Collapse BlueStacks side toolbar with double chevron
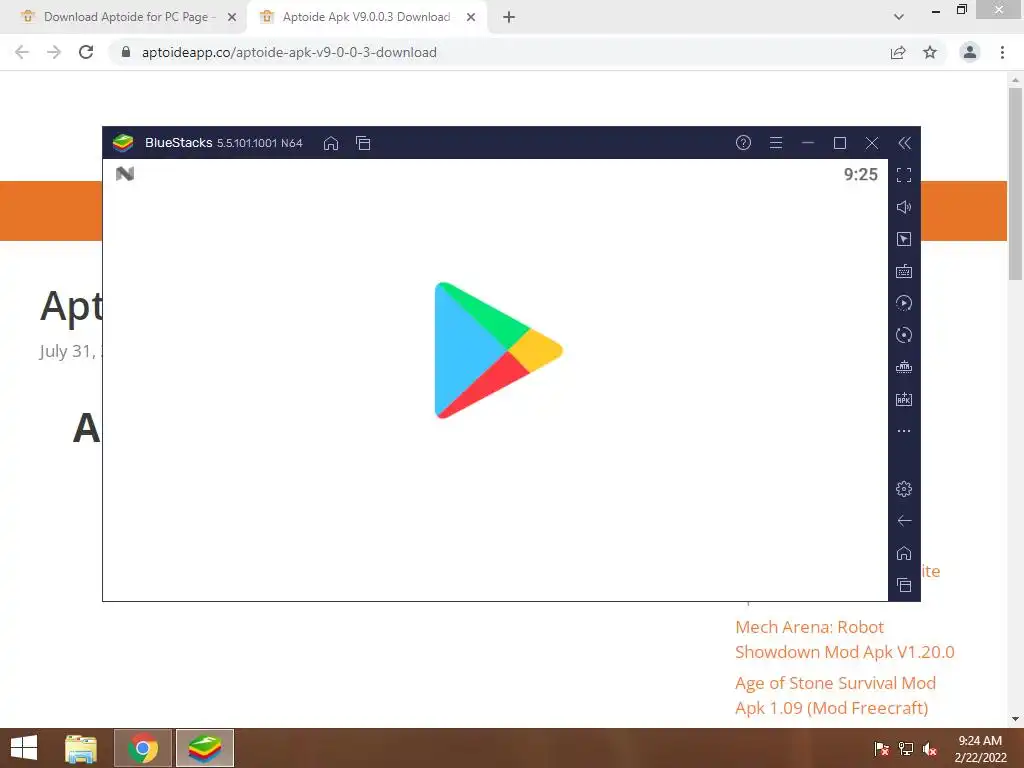This screenshot has width=1024, height=768. [904, 143]
